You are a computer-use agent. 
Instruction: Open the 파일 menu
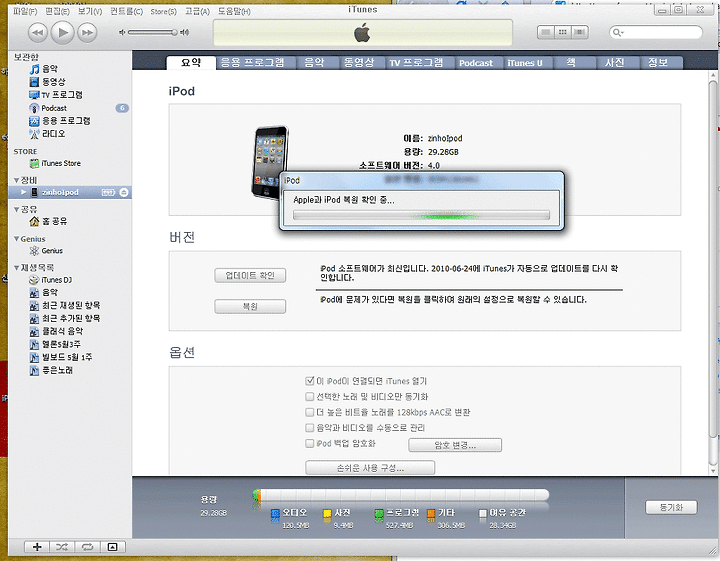tap(25, 11)
